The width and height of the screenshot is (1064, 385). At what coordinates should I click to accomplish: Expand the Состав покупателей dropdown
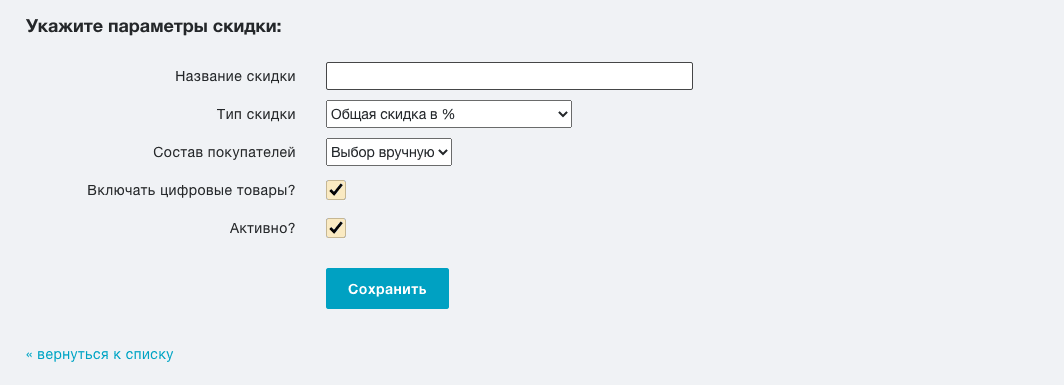(389, 152)
